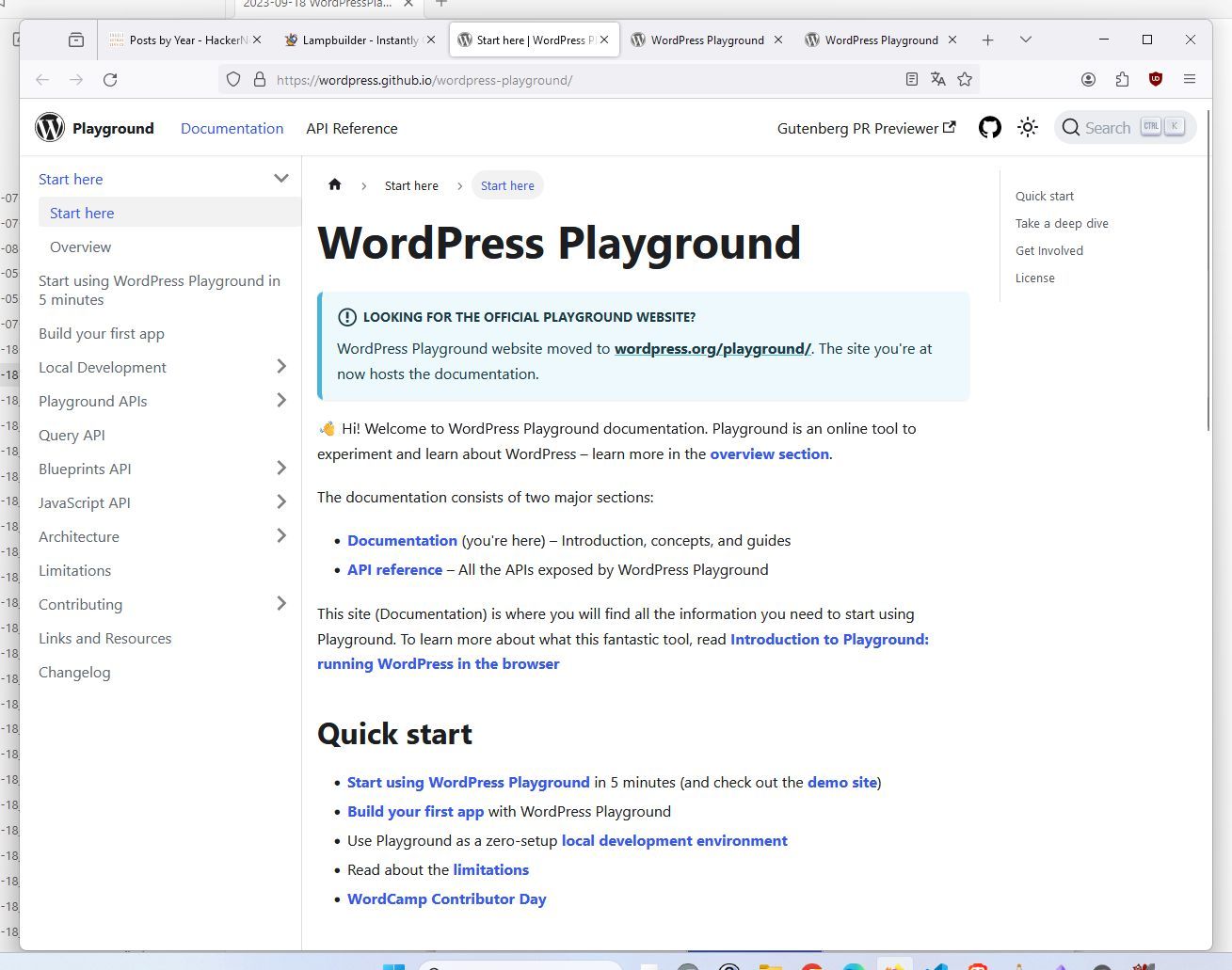Screen dimensions: 1232x970
Task: Open the browser hamburger menu
Action: click(x=1190, y=80)
